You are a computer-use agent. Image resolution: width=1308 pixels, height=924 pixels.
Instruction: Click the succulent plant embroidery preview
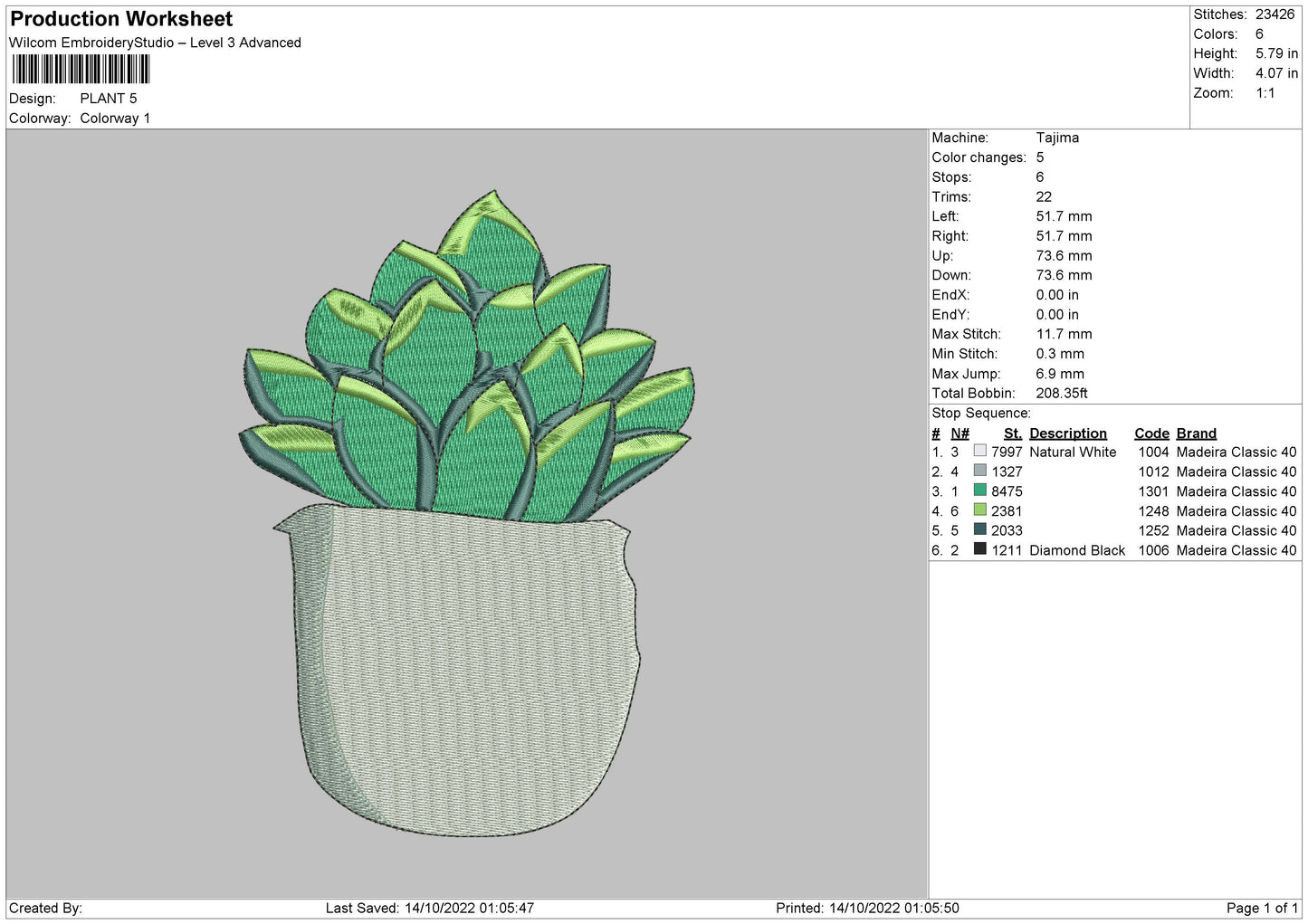click(x=466, y=512)
